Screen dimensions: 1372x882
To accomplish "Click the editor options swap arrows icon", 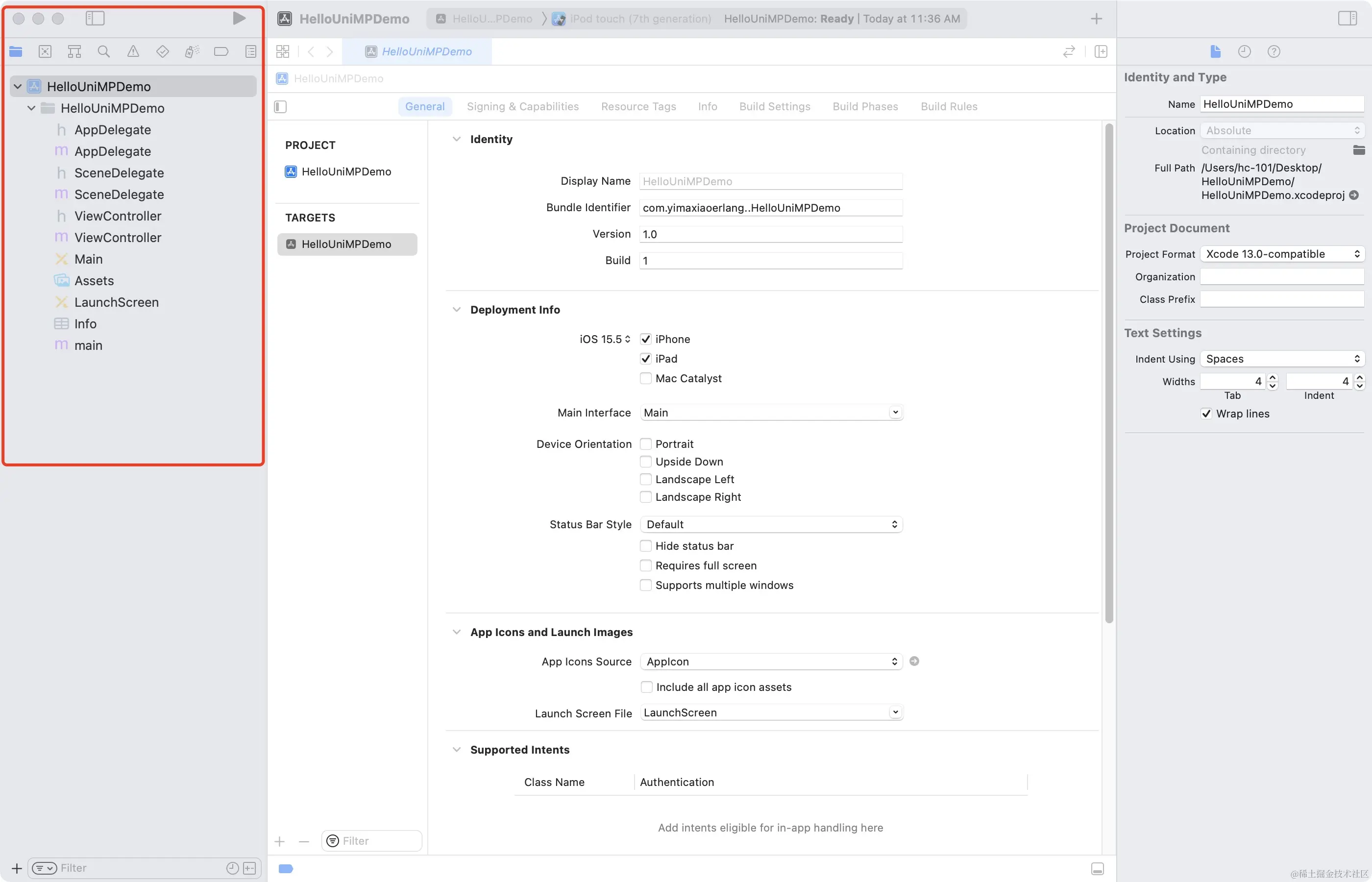I will tap(1069, 51).
